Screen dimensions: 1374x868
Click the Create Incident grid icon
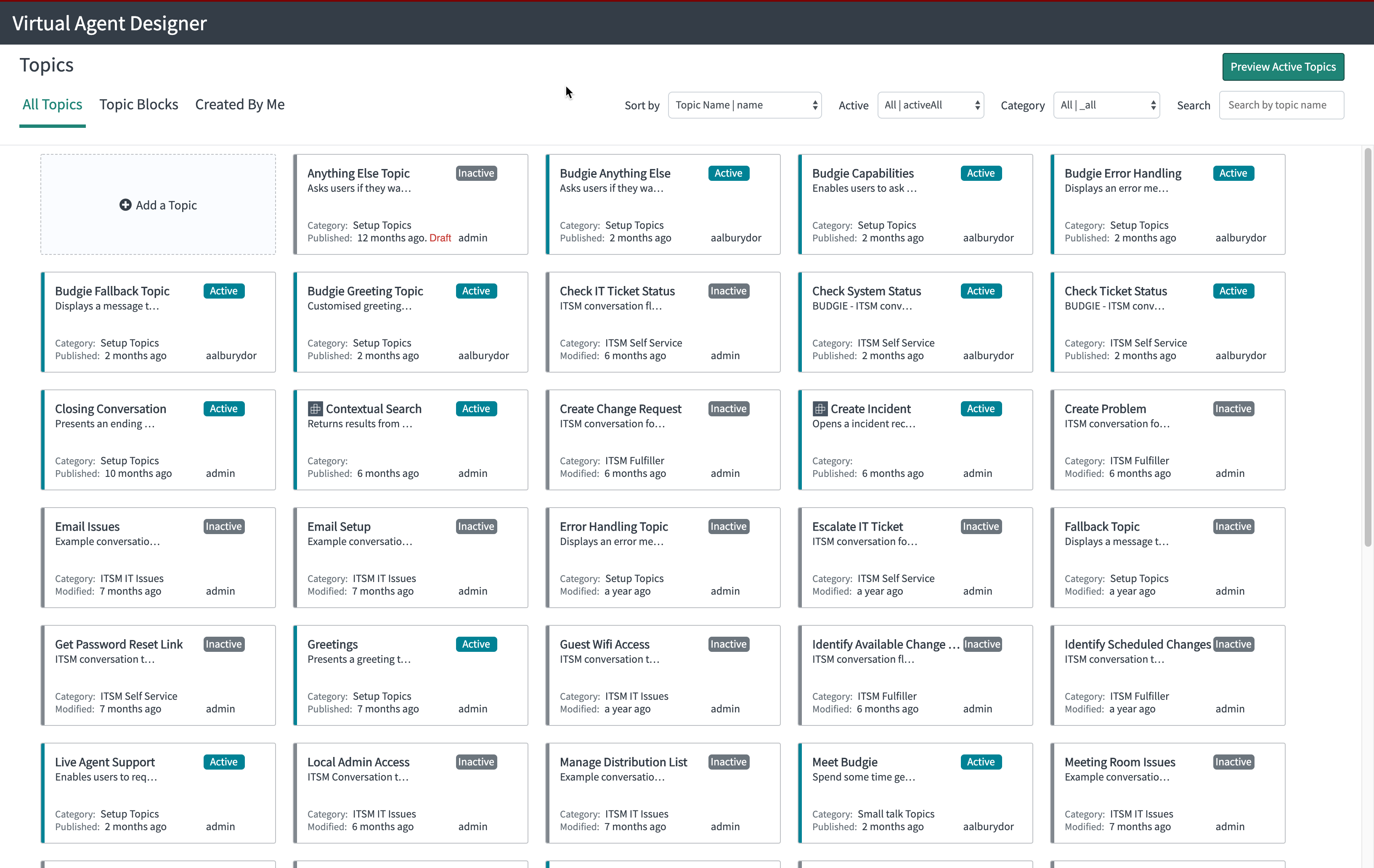tap(820, 409)
